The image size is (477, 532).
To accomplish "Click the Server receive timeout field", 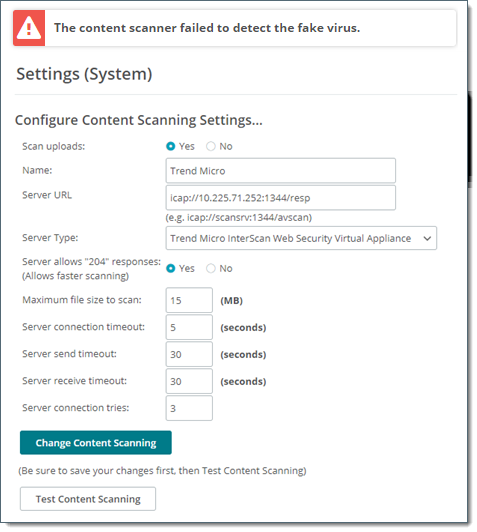I will coord(189,381).
